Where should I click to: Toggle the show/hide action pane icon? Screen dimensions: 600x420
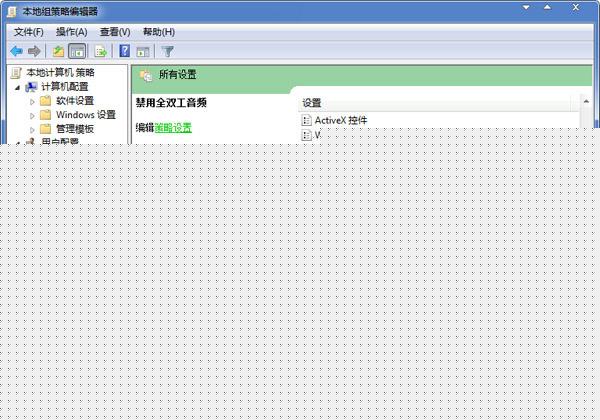(x=143, y=51)
